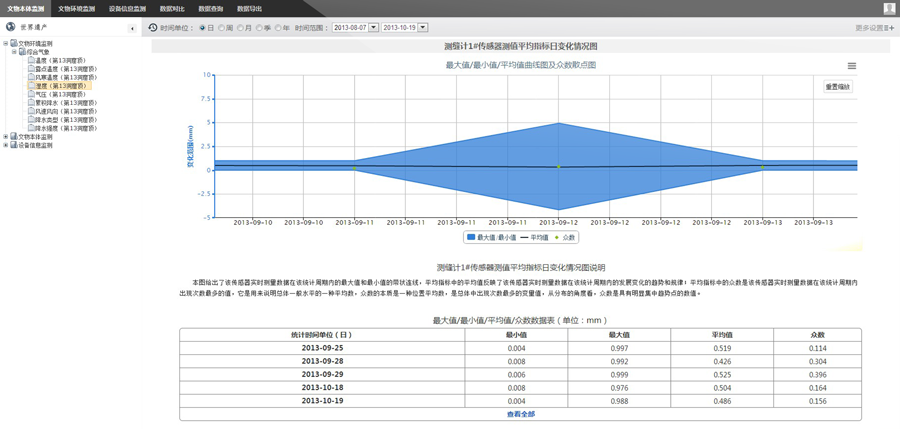Viewport: 900px width, 429px height.
Task: Click the 更多设置 plus icon
Action: [x=891, y=28]
